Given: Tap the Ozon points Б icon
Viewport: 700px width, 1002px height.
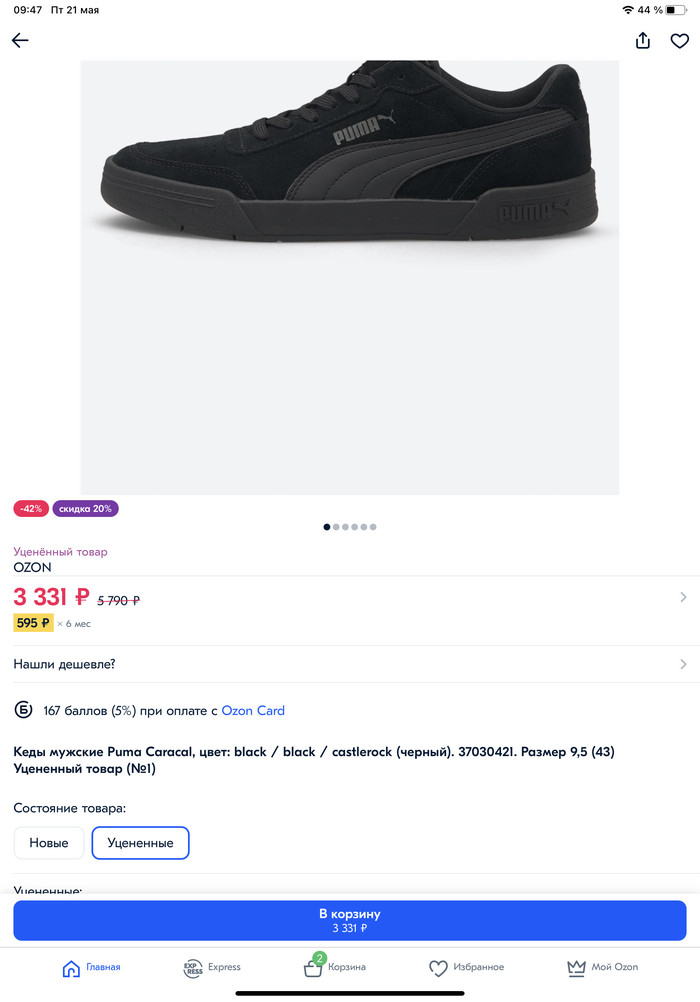Looking at the screenshot, I should click(23, 711).
